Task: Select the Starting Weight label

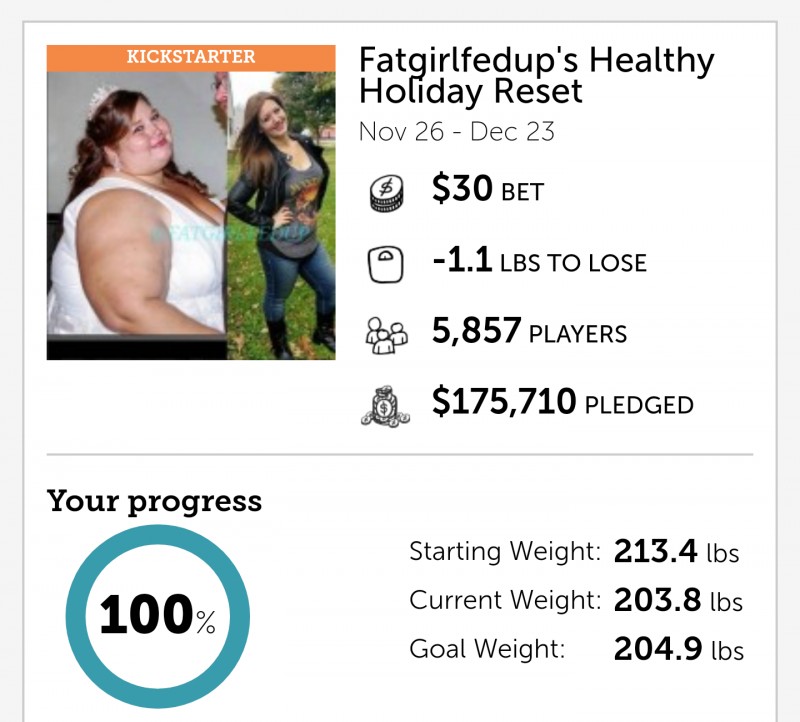Action: 505,551
